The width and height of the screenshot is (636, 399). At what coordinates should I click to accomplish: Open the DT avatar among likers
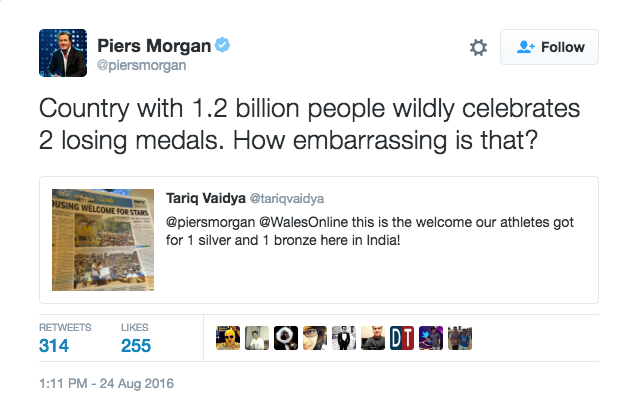(x=402, y=338)
